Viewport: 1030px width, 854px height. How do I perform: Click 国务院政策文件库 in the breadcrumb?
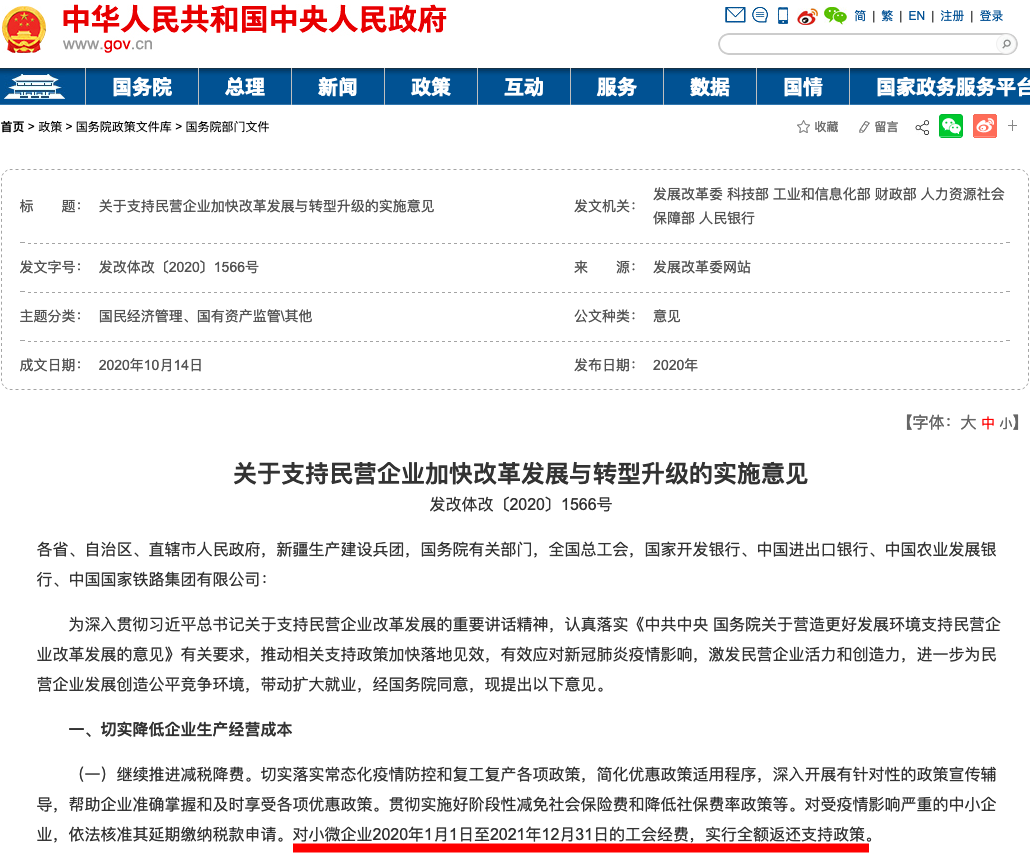(x=124, y=127)
